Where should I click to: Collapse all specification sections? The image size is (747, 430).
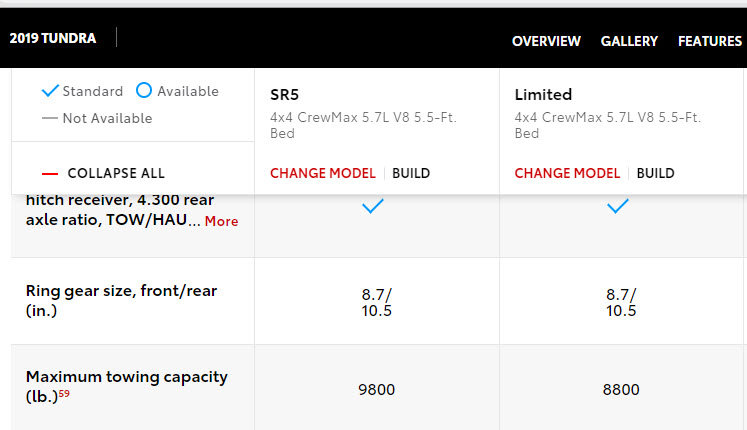pyautogui.click(x=116, y=173)
